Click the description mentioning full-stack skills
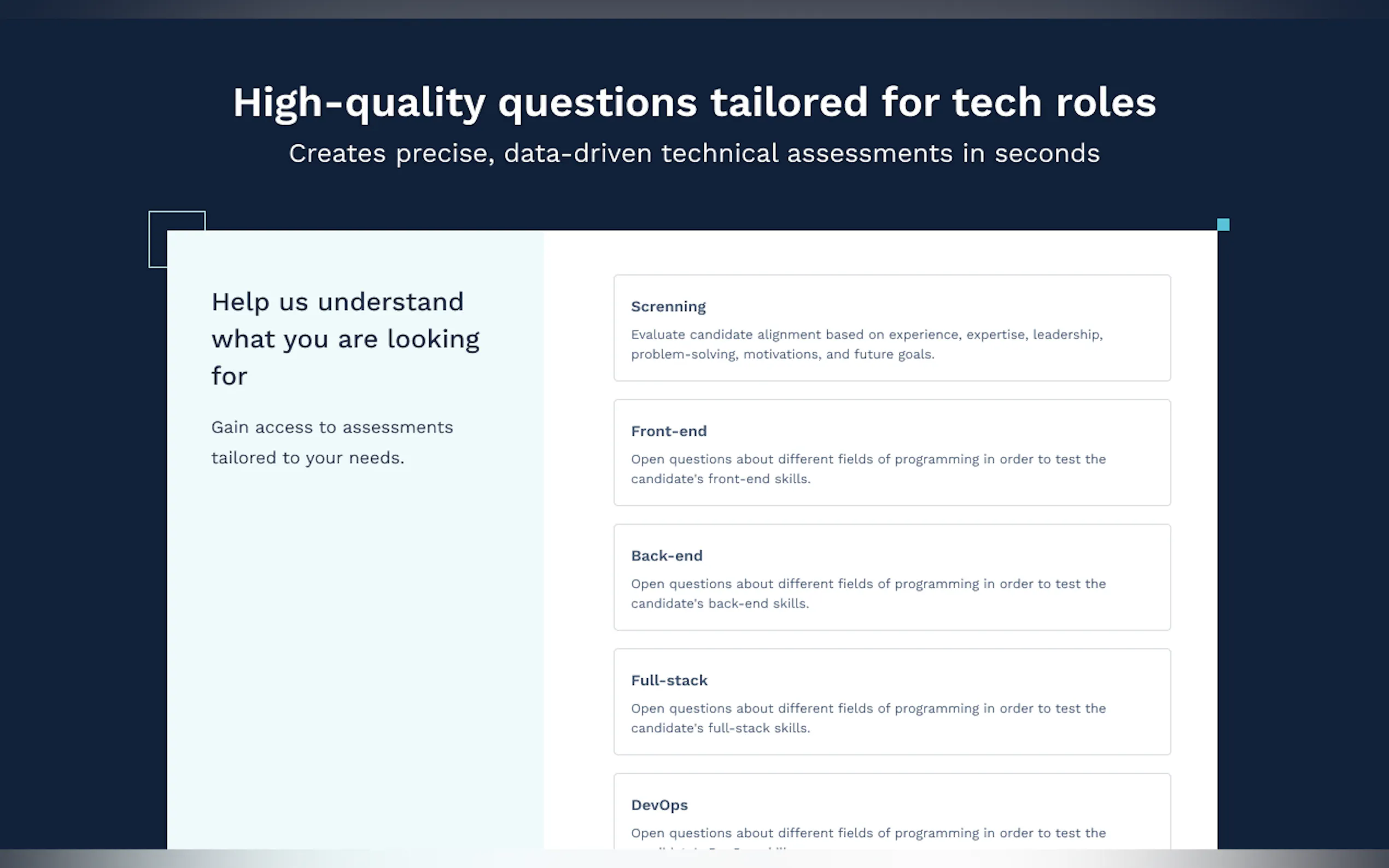 click(868, 718)
